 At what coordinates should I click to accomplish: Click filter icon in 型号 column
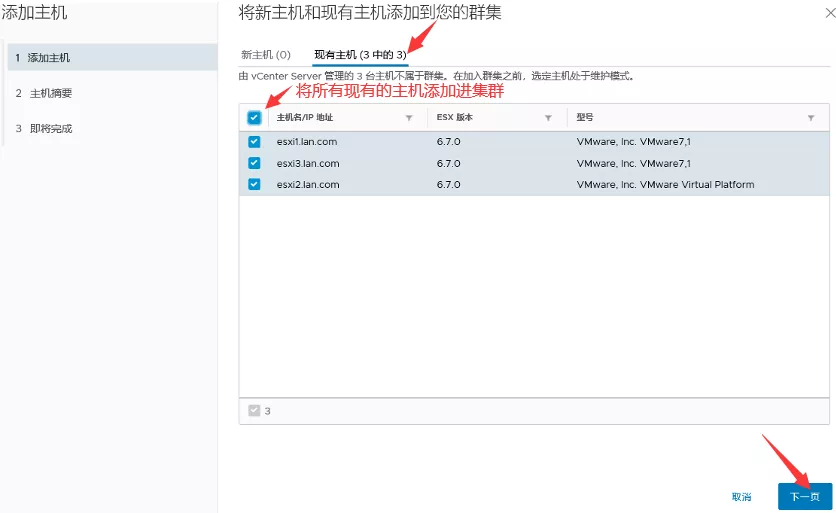(x=811, y=118)
